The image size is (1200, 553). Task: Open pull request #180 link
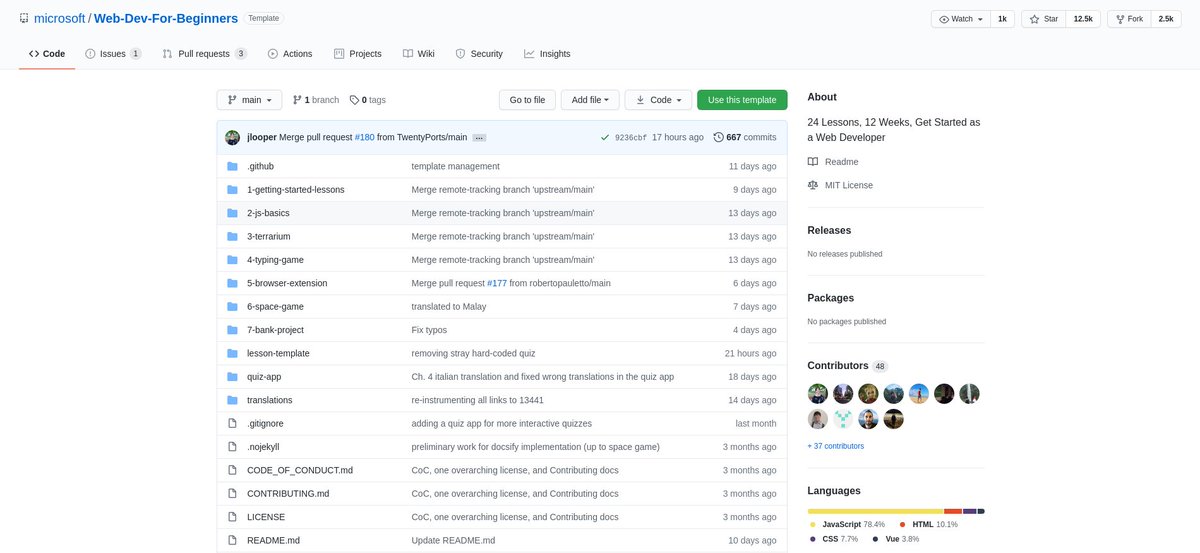click(x=364, y=137)
